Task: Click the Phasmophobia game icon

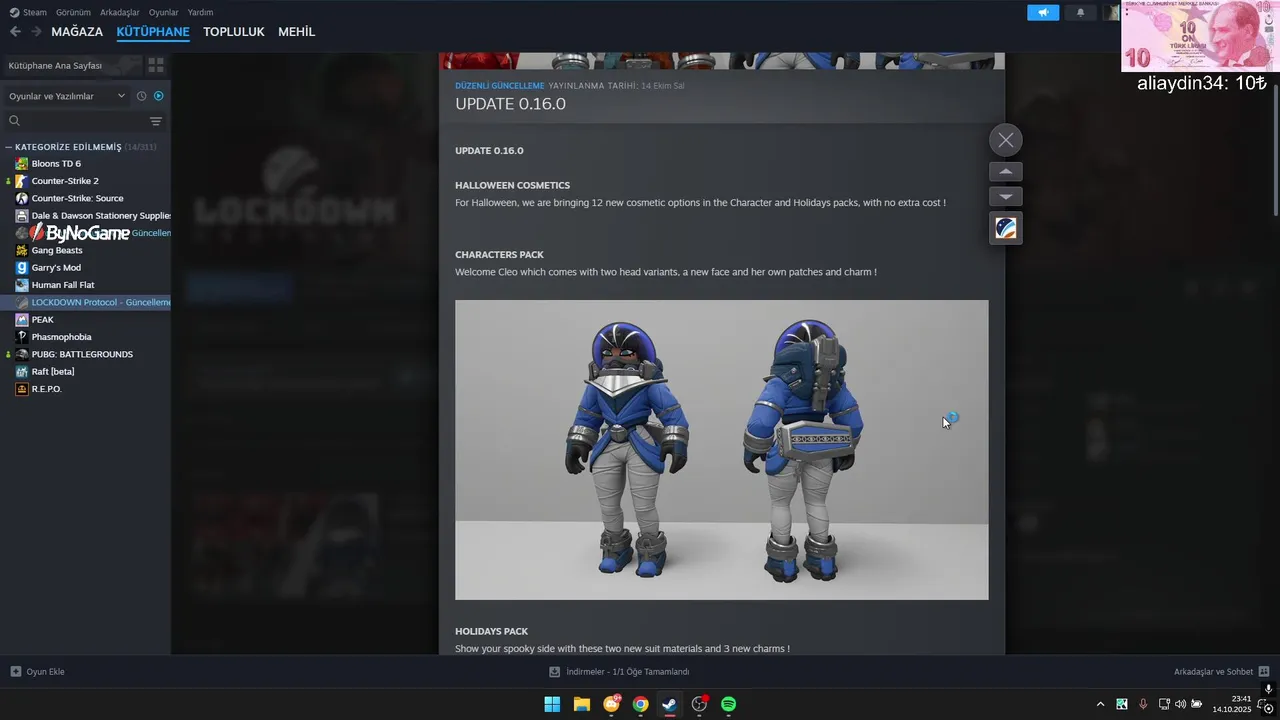Action: click(x=22, y=337)
